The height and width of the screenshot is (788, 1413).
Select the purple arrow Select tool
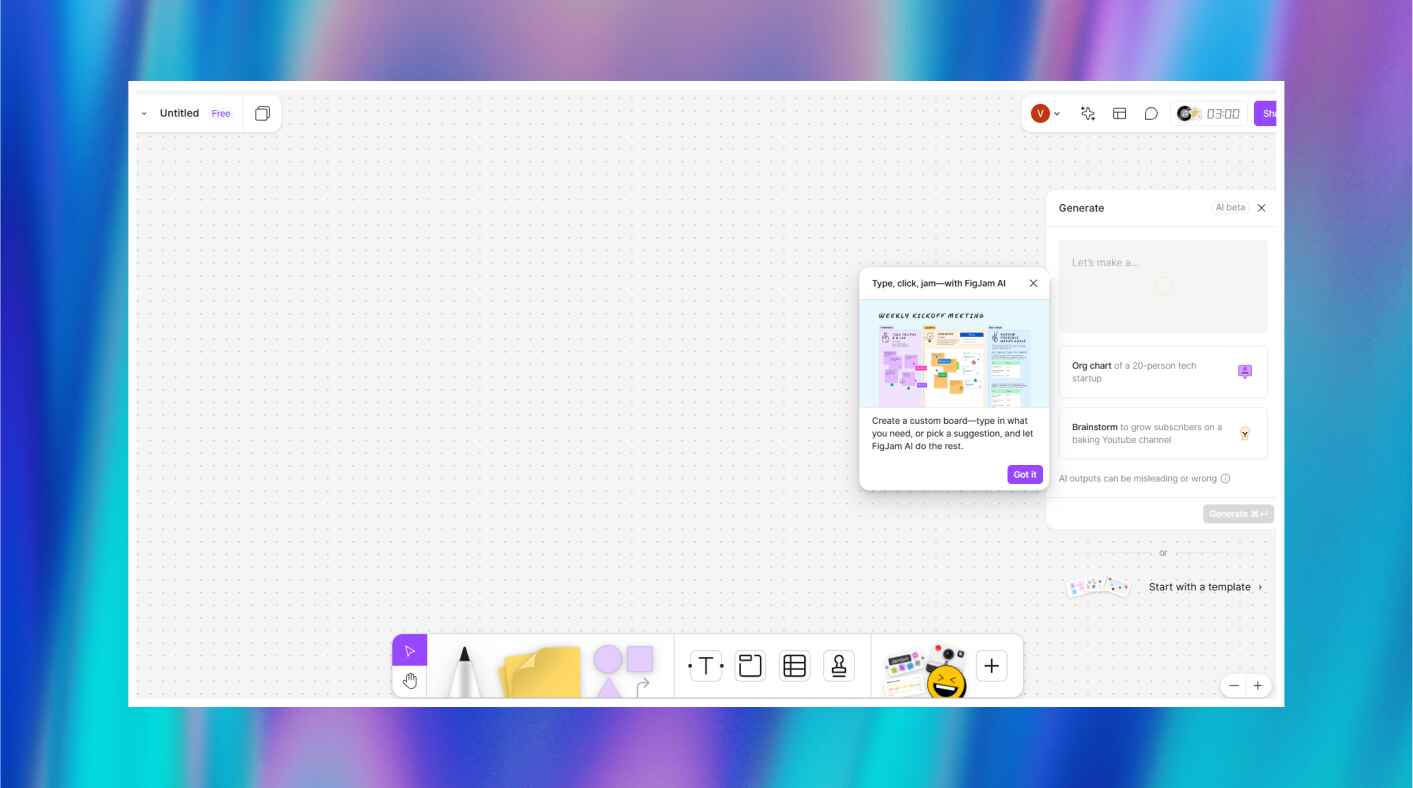point(409,651)
